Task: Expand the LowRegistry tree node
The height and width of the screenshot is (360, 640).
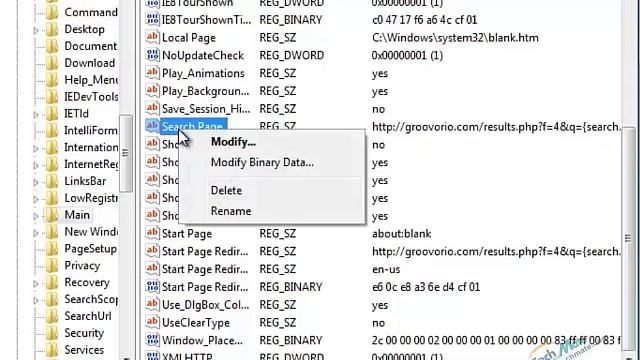Action: coord(36,199)
